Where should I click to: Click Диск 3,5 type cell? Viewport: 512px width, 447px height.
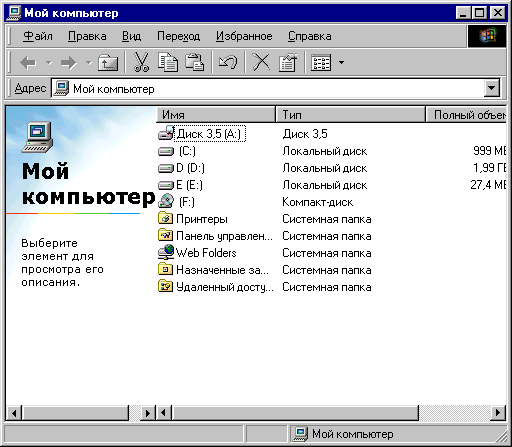[x=305, y=134]
